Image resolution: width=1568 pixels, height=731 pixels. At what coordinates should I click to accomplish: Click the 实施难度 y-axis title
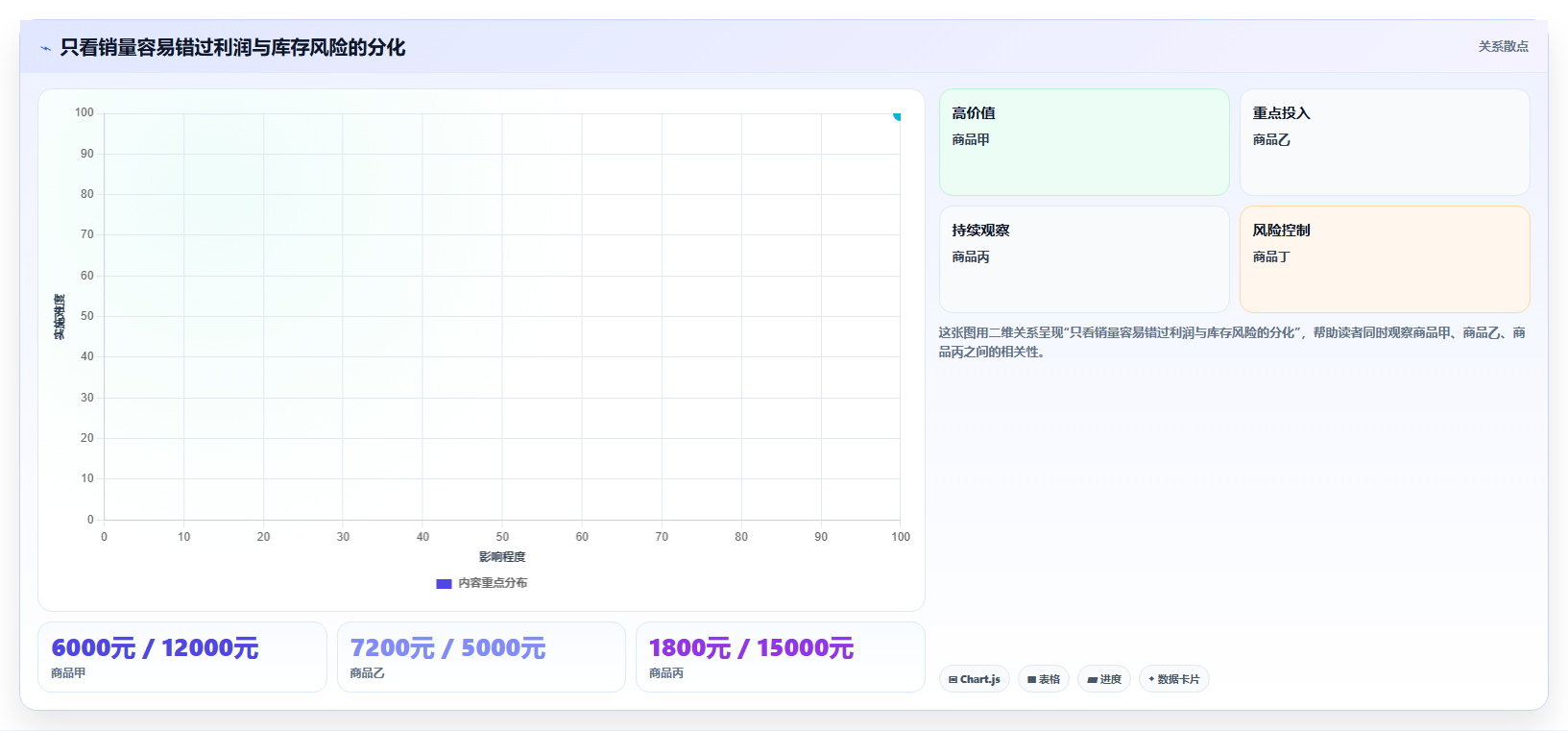(x=60, y=316)
